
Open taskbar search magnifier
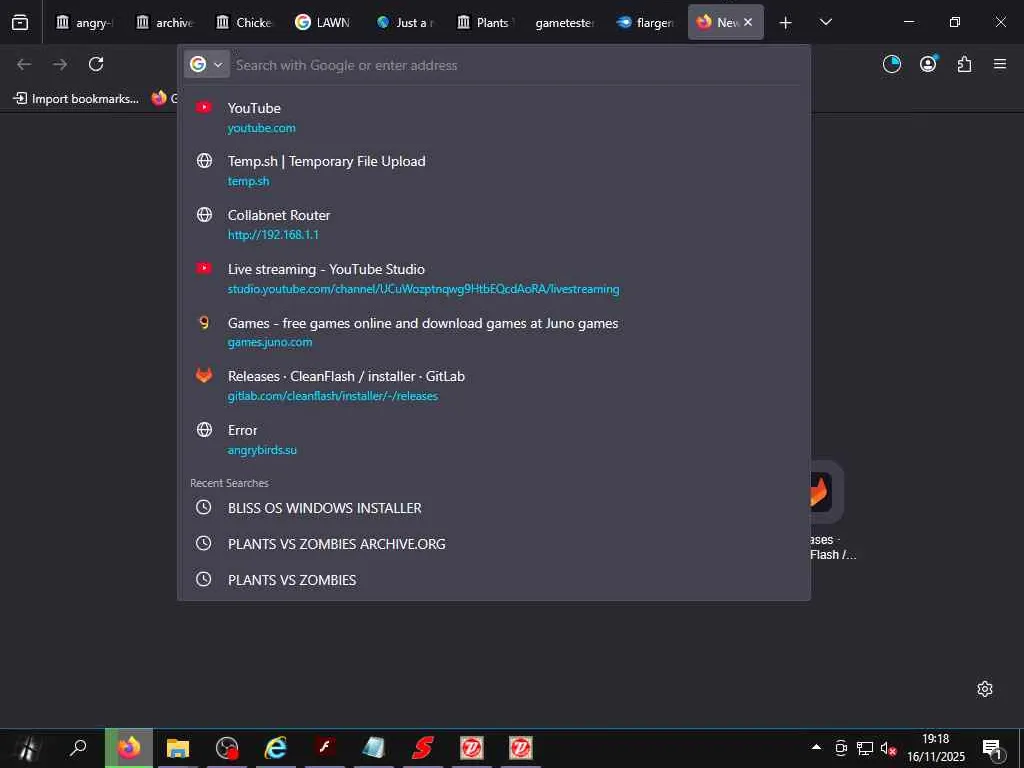click(x=78, y=748)
